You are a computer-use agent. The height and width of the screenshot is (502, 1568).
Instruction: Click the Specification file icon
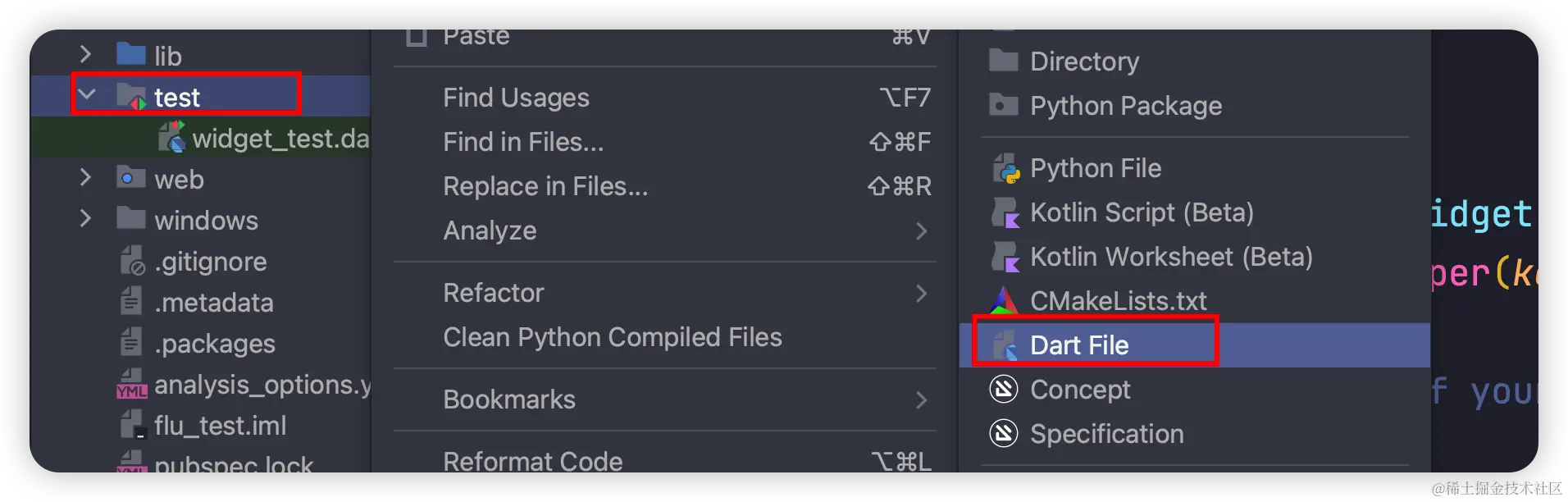1004,434
